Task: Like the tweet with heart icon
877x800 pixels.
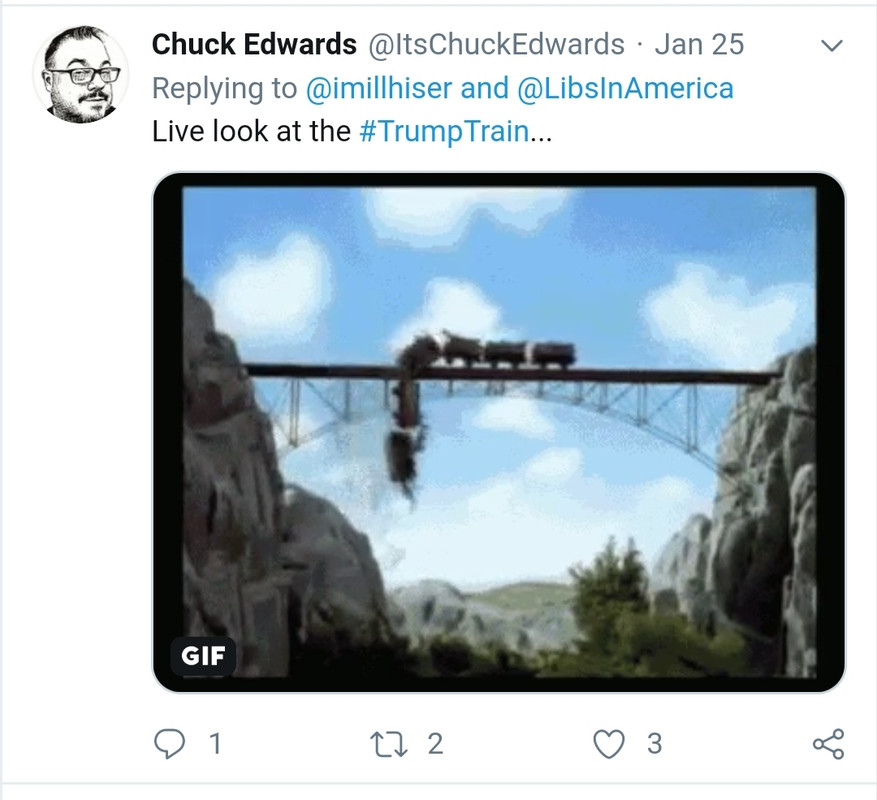Action: 609,745
